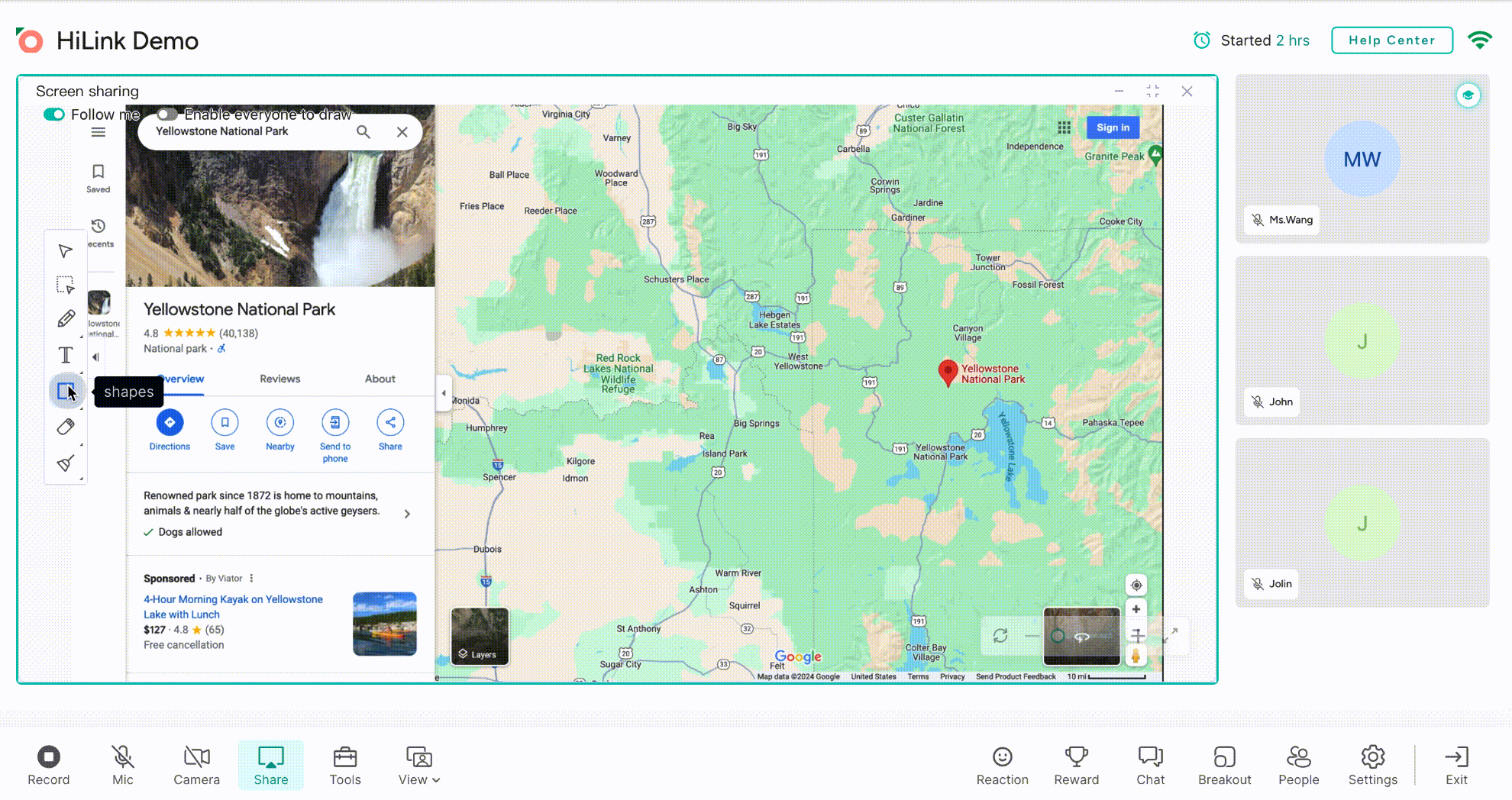Open the Reaction picker
Viewport: 1512px width, 800px height.
point(1003,766)
